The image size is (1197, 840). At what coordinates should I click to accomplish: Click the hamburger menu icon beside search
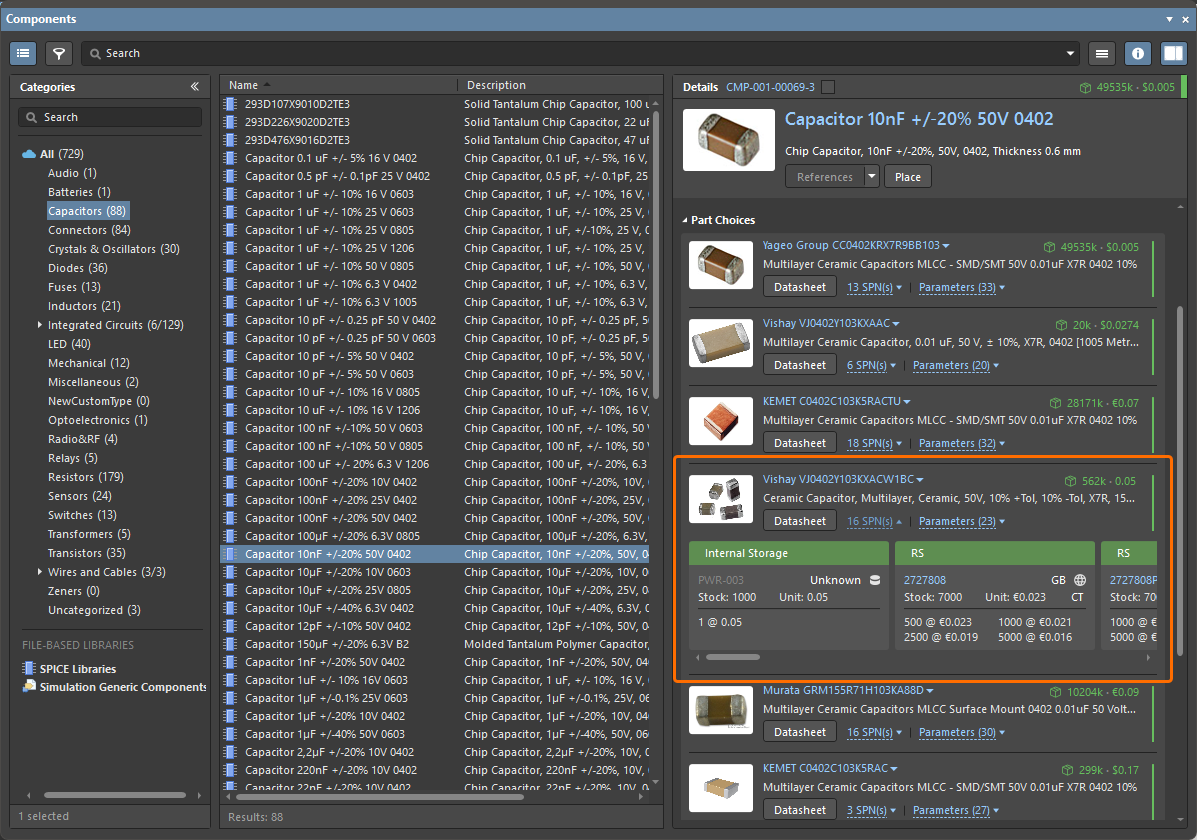[x=1102, y=53]
